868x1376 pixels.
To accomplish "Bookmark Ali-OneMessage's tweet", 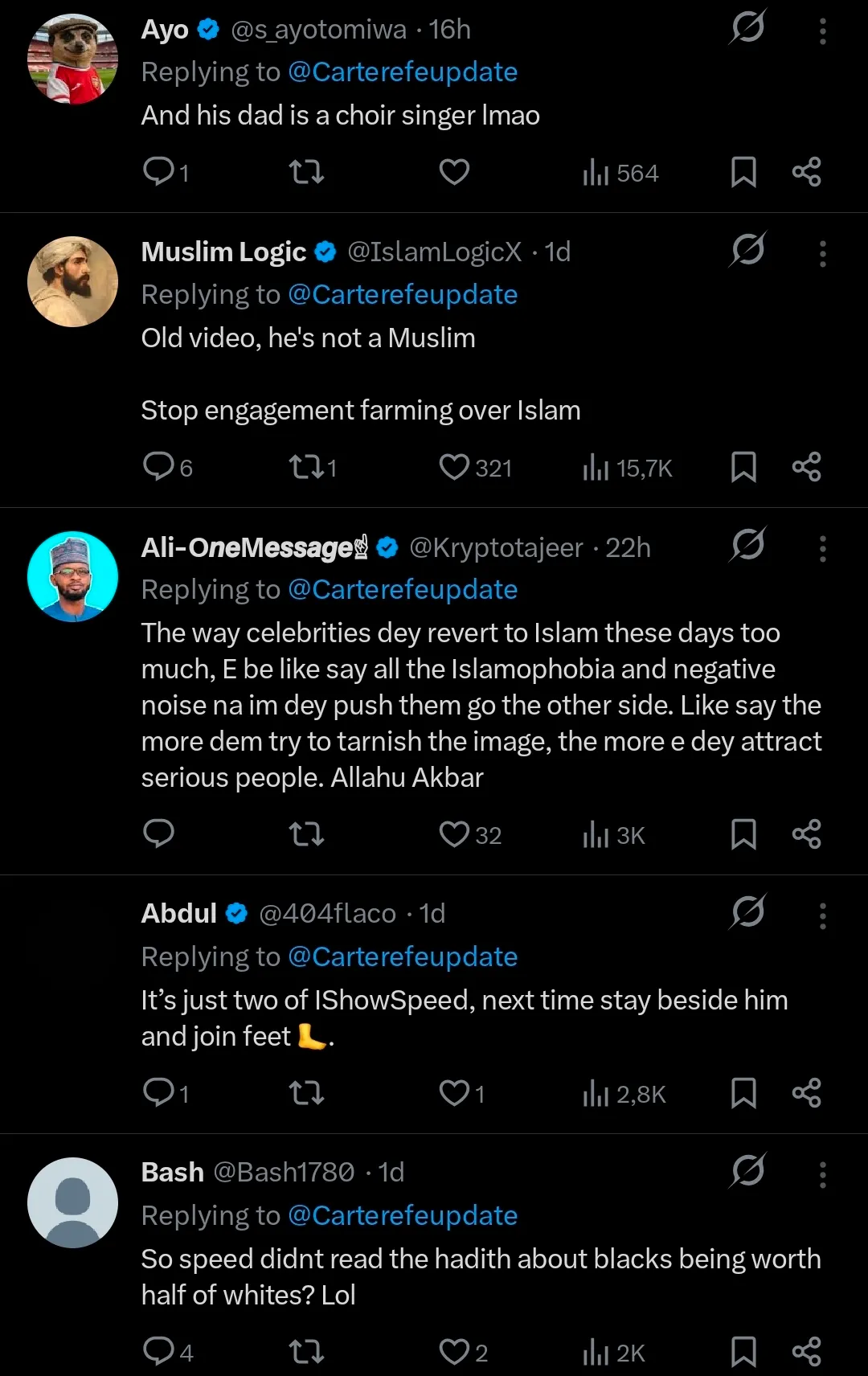I will pyautogui.click(x=743, y=834).
